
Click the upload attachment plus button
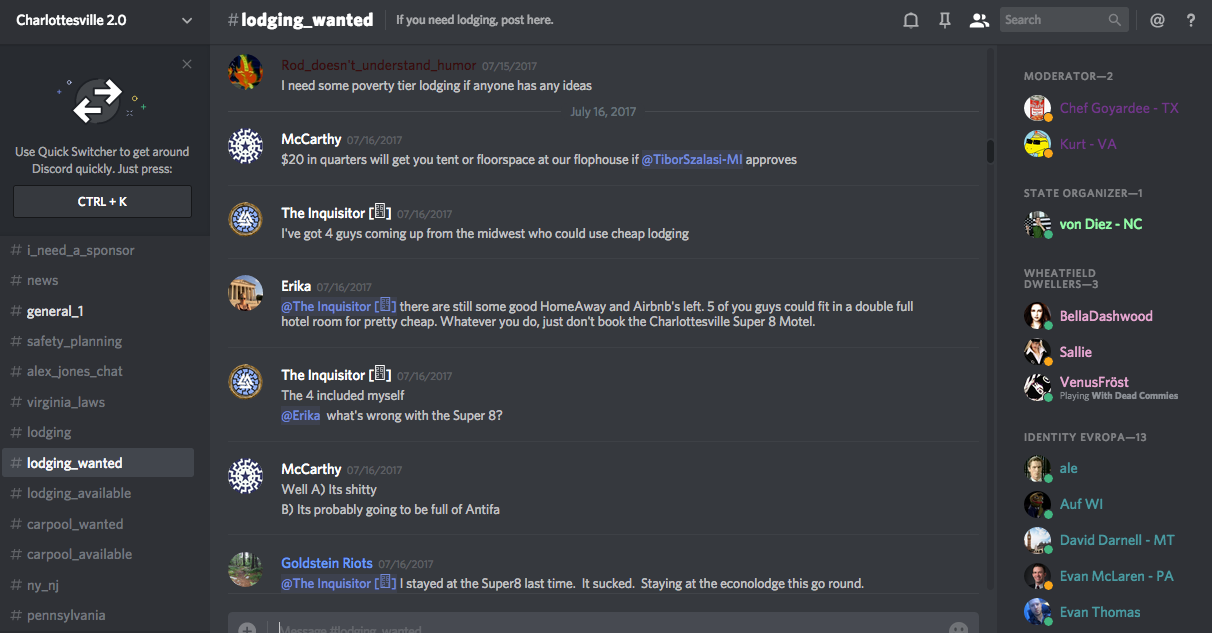247,627
